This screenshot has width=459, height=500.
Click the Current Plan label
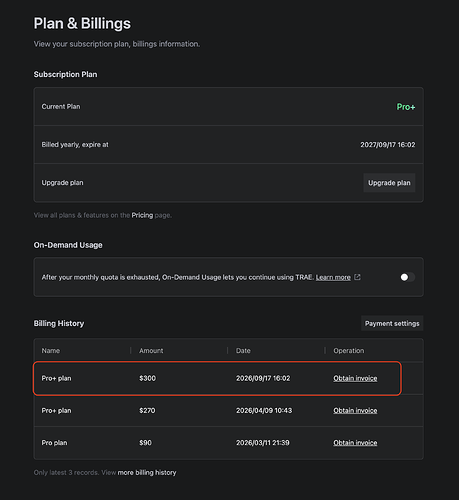61,107
